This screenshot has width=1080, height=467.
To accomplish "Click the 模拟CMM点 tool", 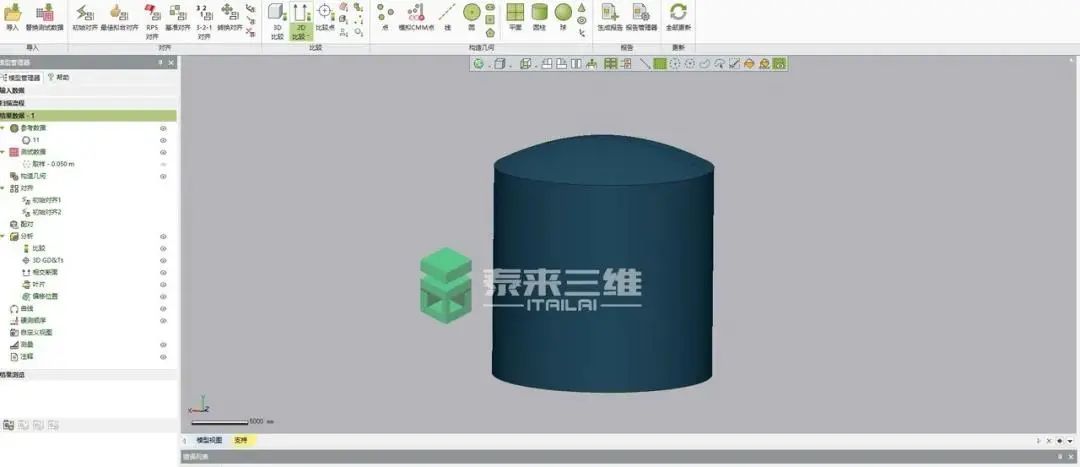I will click(416, 16).
